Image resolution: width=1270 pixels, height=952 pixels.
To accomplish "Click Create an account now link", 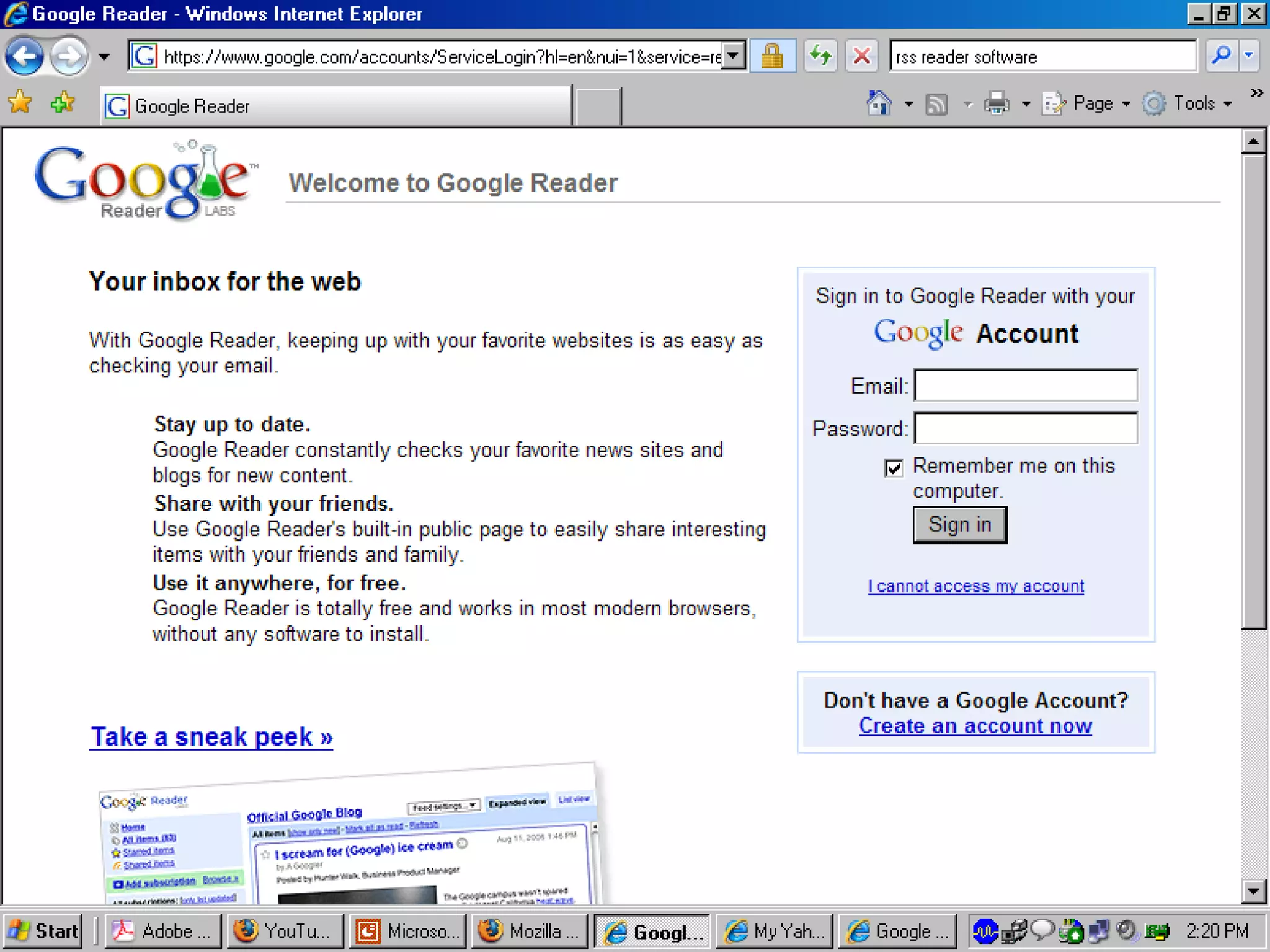I will 975,726.
